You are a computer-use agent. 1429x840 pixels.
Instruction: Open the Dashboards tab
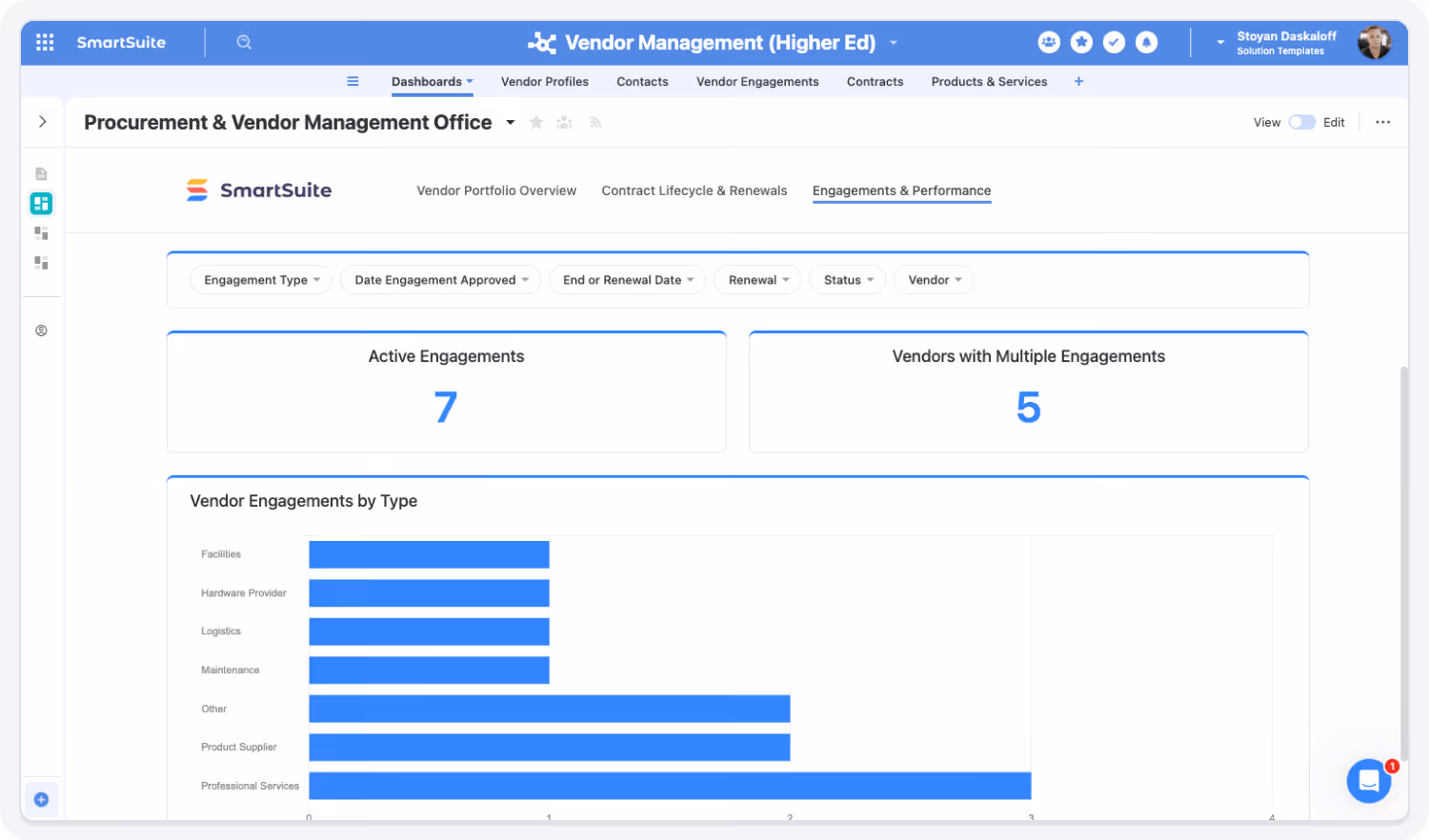coord(432,82)
